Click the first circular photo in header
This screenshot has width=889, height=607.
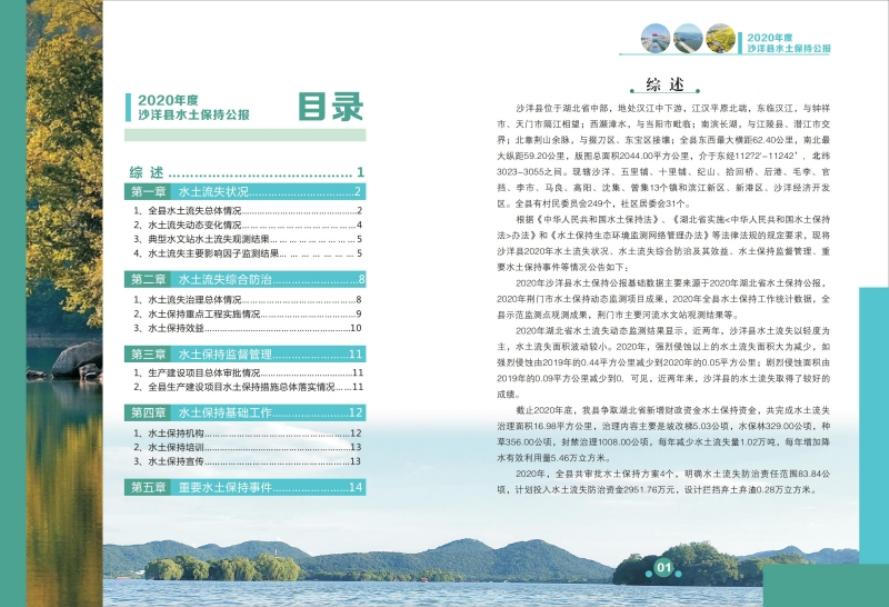655,39
